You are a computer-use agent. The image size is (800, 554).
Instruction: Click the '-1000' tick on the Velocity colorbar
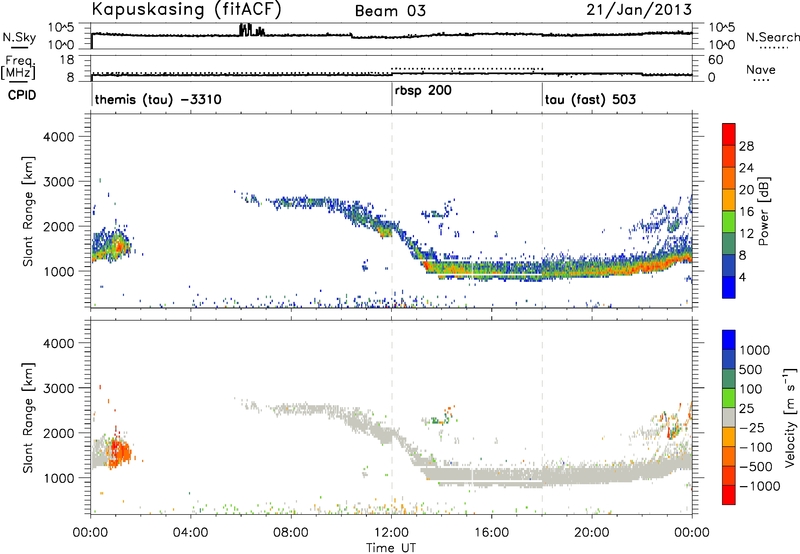760,486
